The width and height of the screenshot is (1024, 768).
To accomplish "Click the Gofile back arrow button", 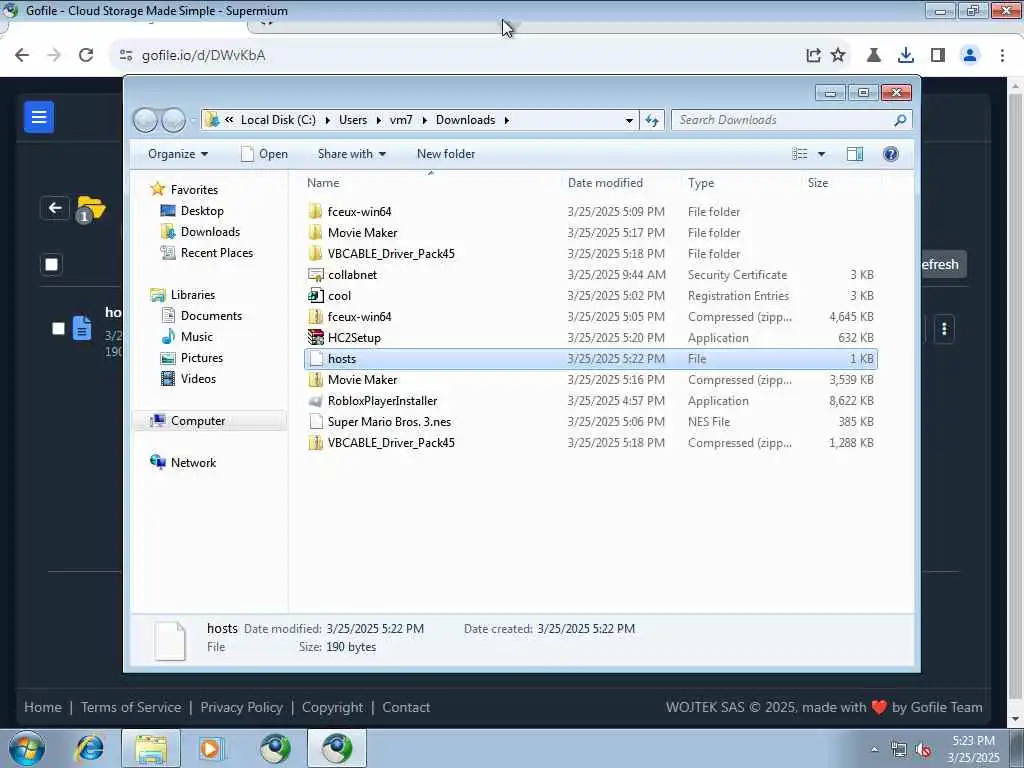I will tap(55, 208).
